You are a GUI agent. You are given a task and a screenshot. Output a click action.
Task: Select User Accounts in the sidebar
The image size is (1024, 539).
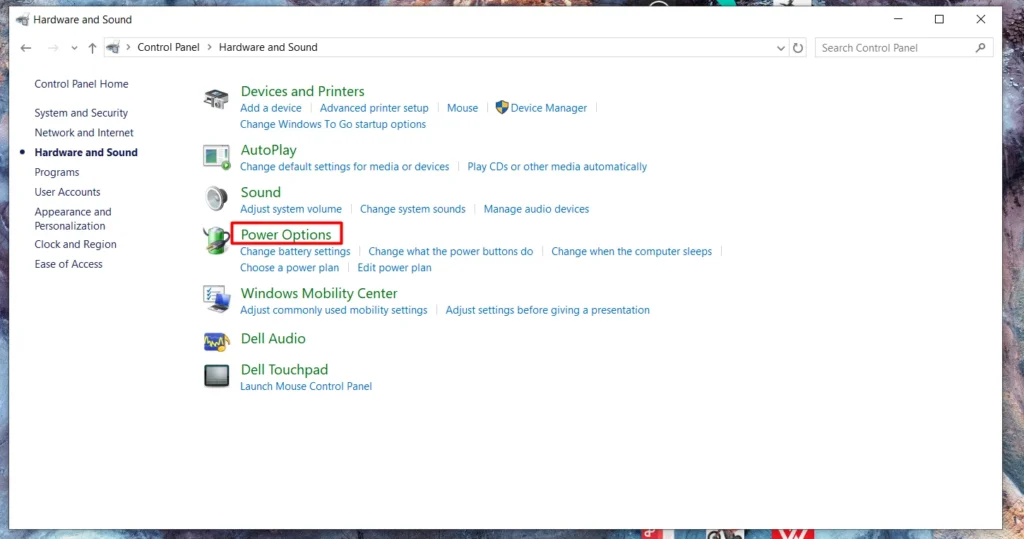coord(67,192)
